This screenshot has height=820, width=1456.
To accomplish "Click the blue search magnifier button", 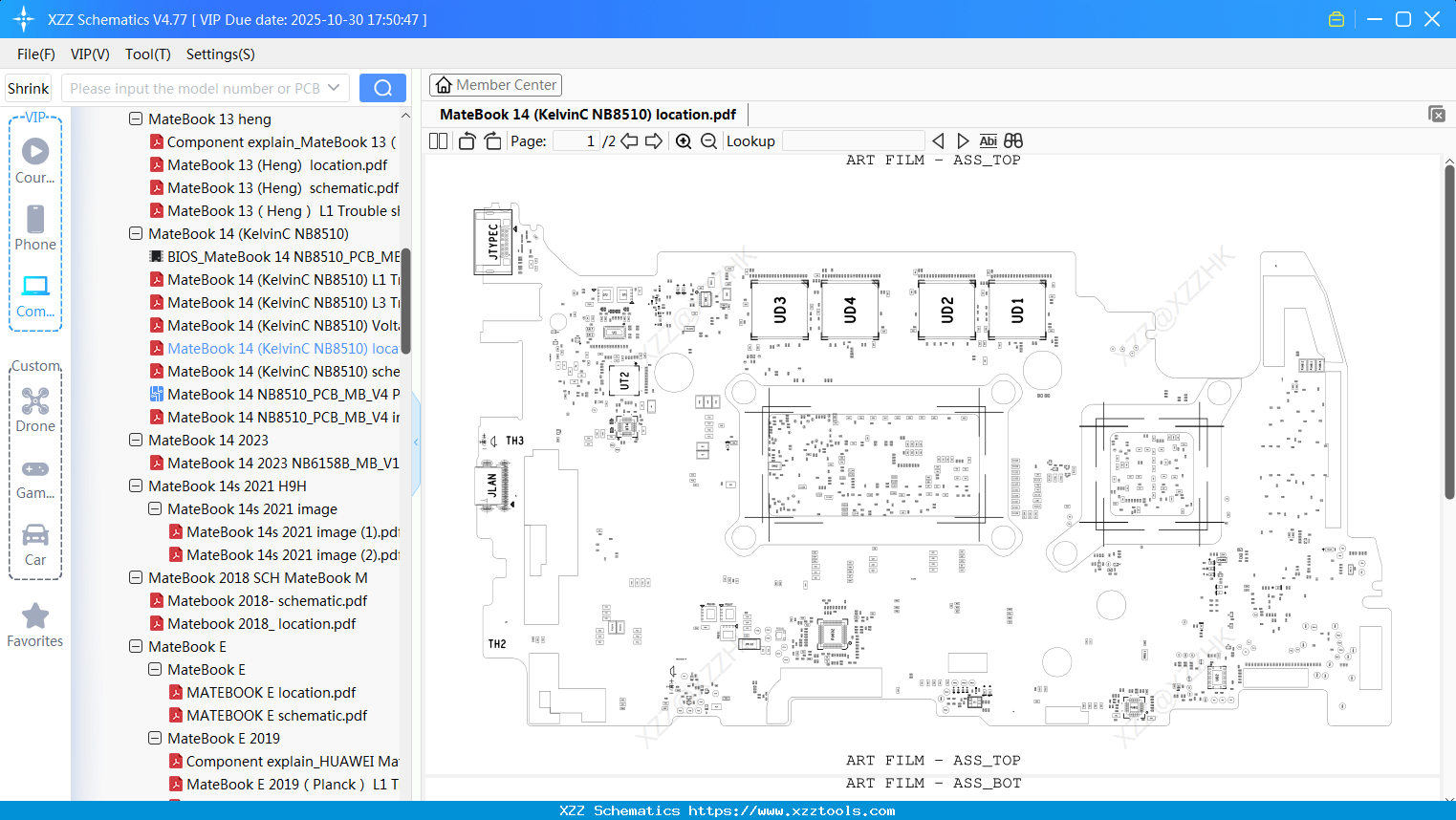I will (x=382, y=88).
